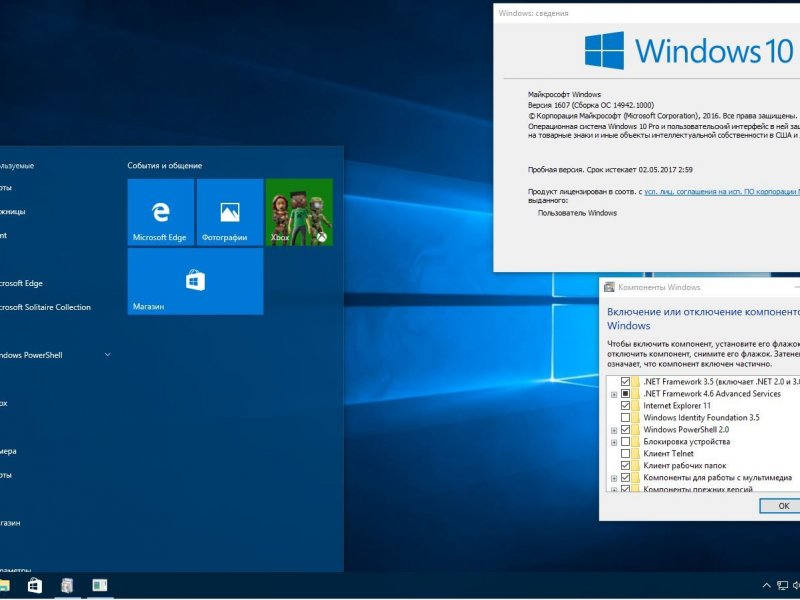The height and width of the screenshot is (600, 800).
Task: Launch the Xbox tile with avatars
Action: [x=299, y=212]
